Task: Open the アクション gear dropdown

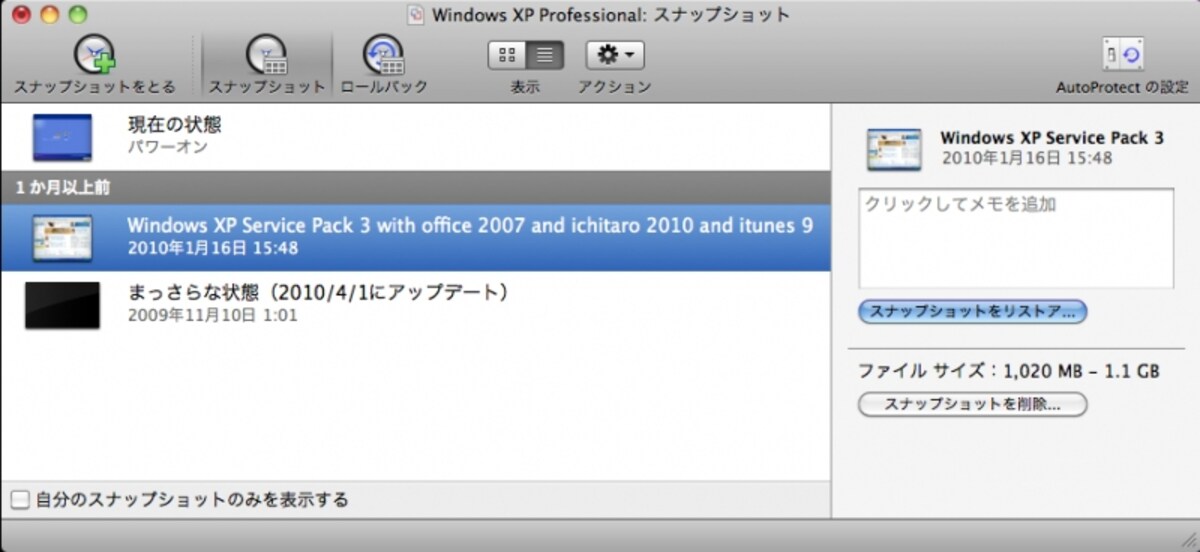Action: pos(615,55)
